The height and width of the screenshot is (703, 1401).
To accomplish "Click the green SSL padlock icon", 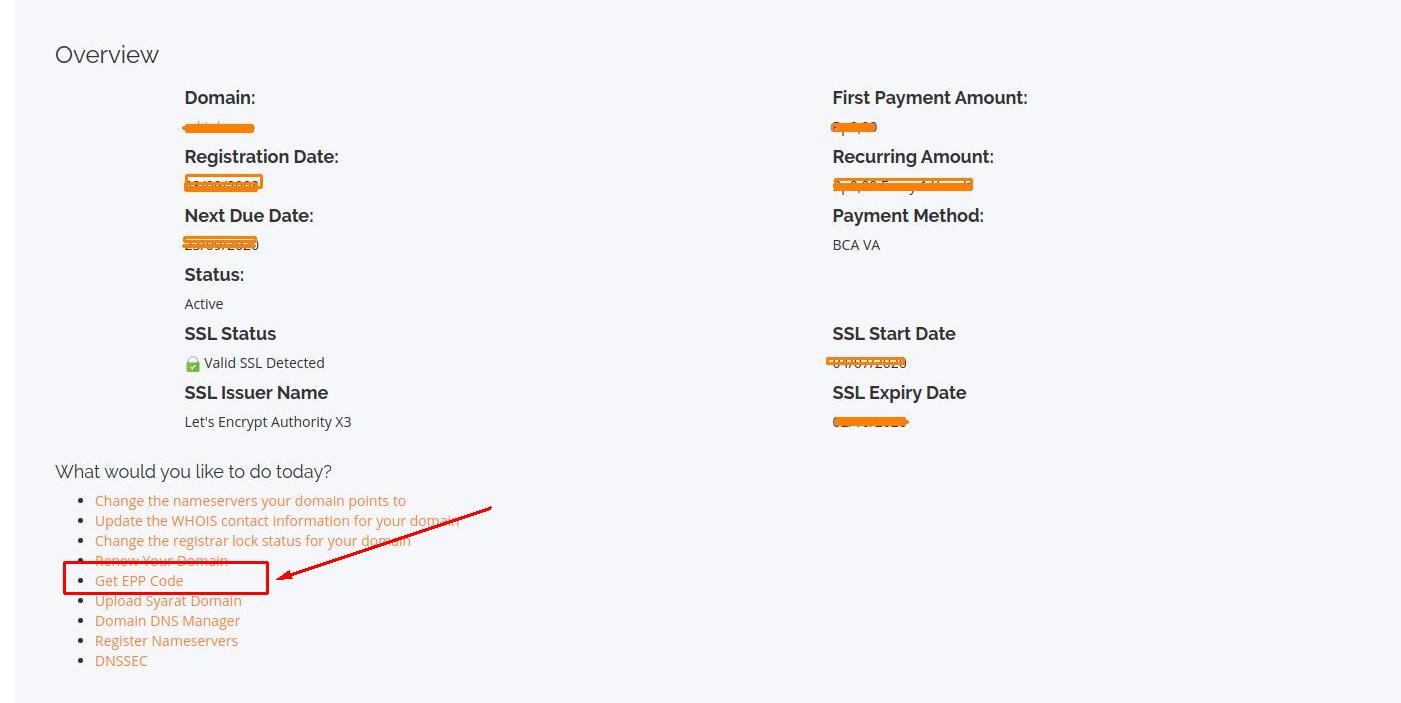I will 193,364.
